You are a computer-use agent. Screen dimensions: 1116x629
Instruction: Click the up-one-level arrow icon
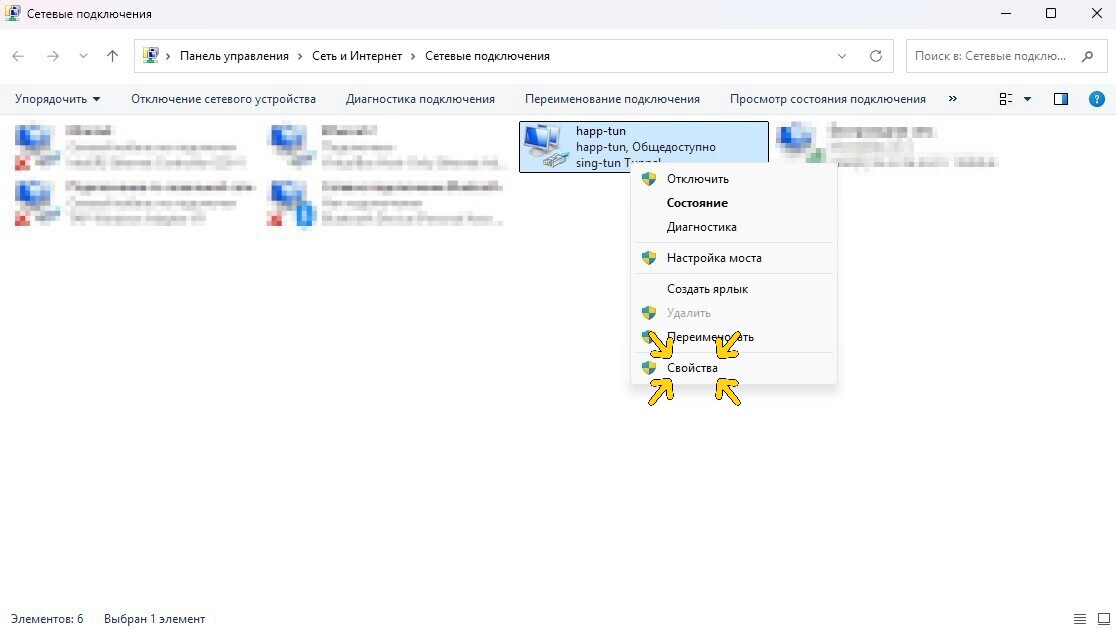pos(112,56)
